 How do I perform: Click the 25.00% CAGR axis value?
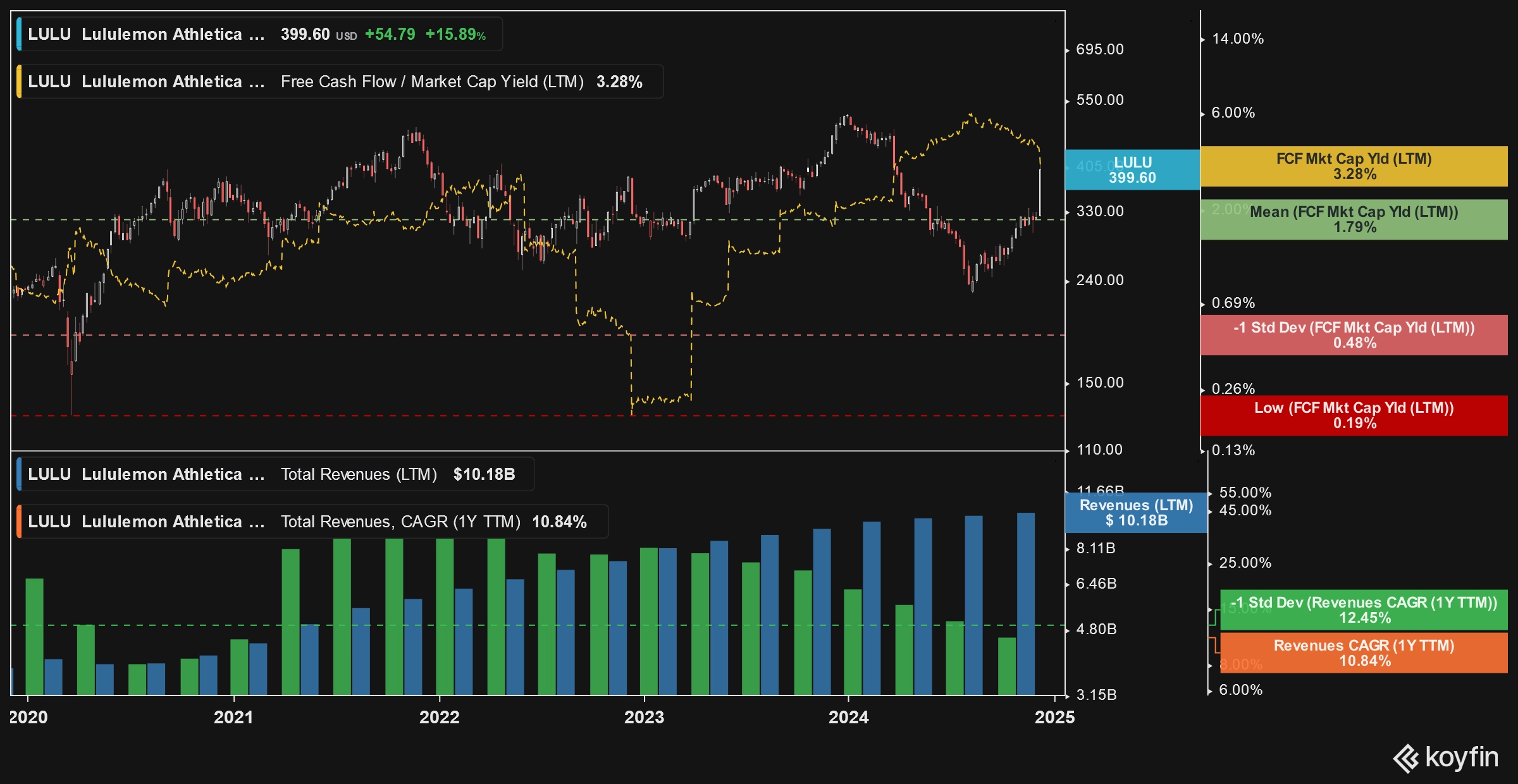pos(1245,563)
